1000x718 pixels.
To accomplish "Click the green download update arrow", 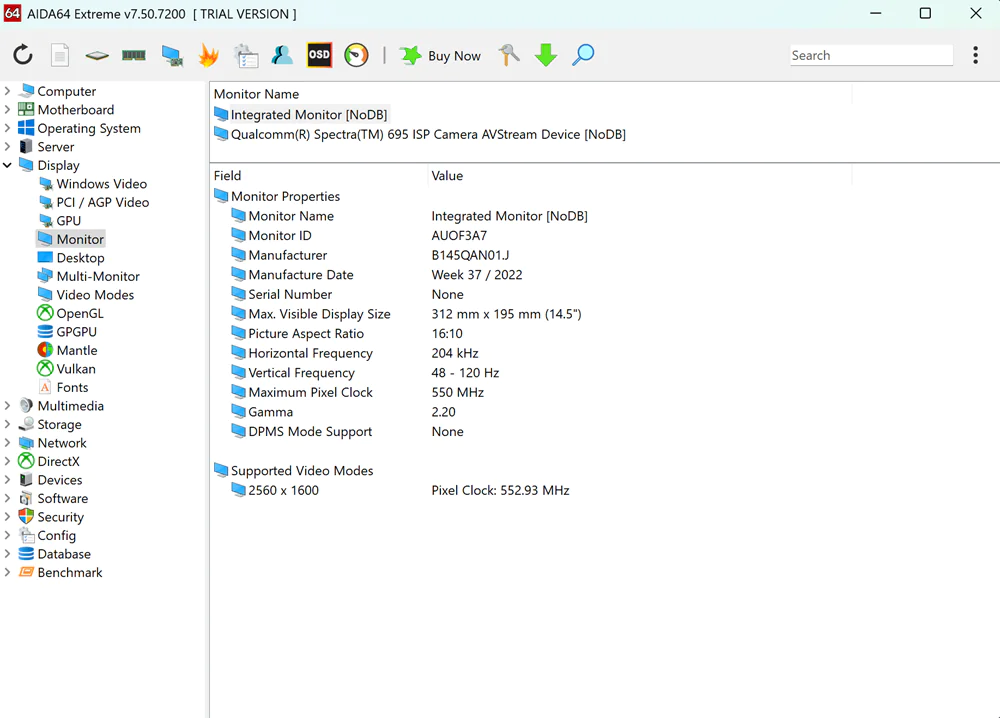I will point(546,55).
